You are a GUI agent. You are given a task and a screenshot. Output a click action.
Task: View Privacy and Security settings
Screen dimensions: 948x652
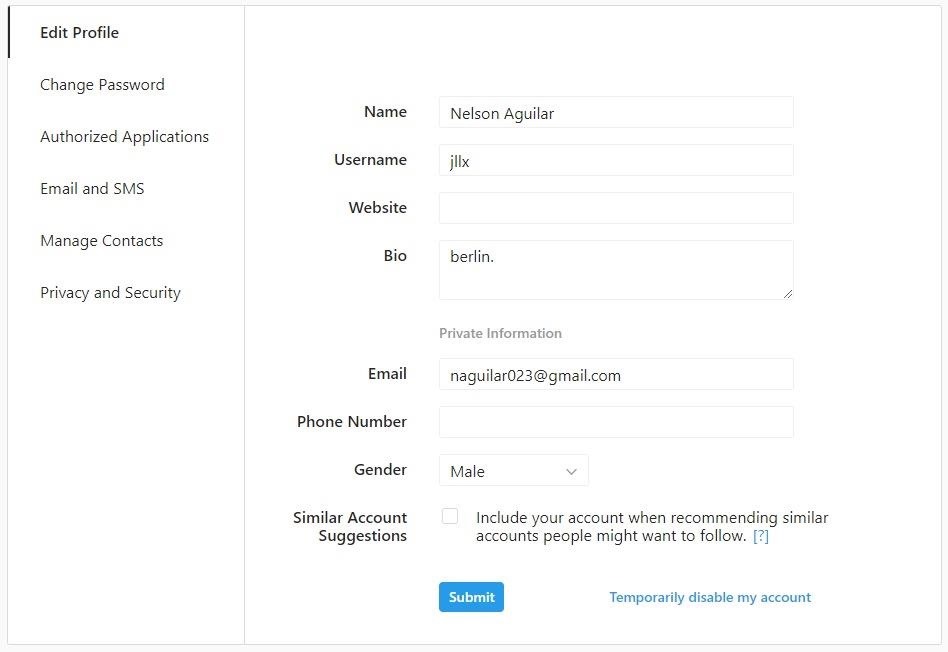click(x=109, y=292)
